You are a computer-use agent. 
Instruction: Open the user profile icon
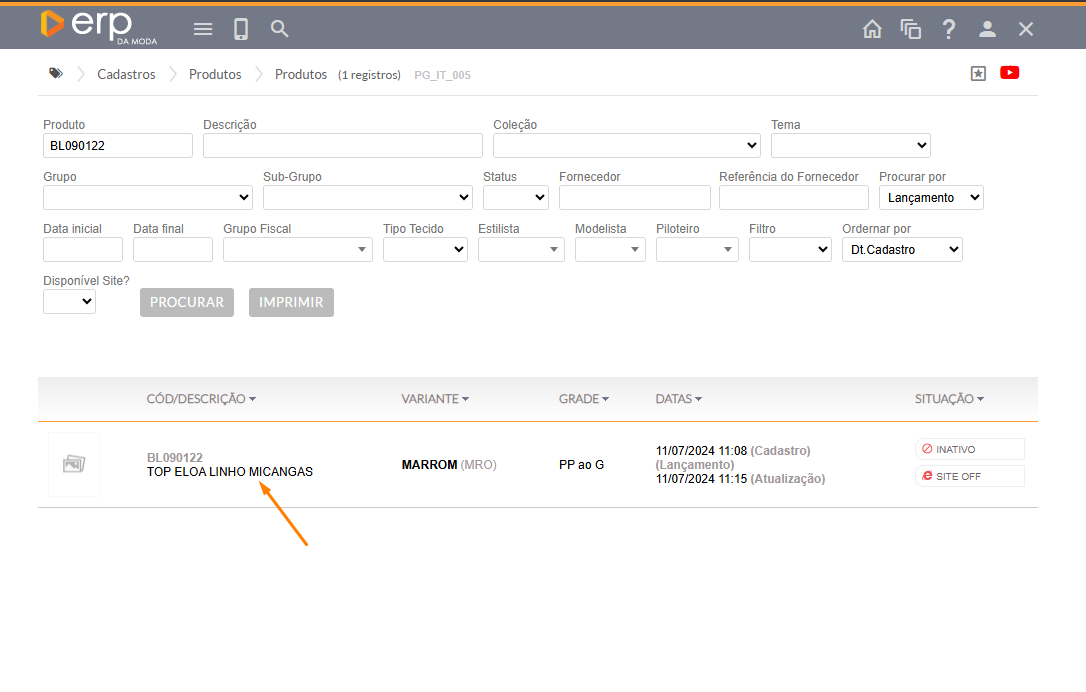[987, 29]
